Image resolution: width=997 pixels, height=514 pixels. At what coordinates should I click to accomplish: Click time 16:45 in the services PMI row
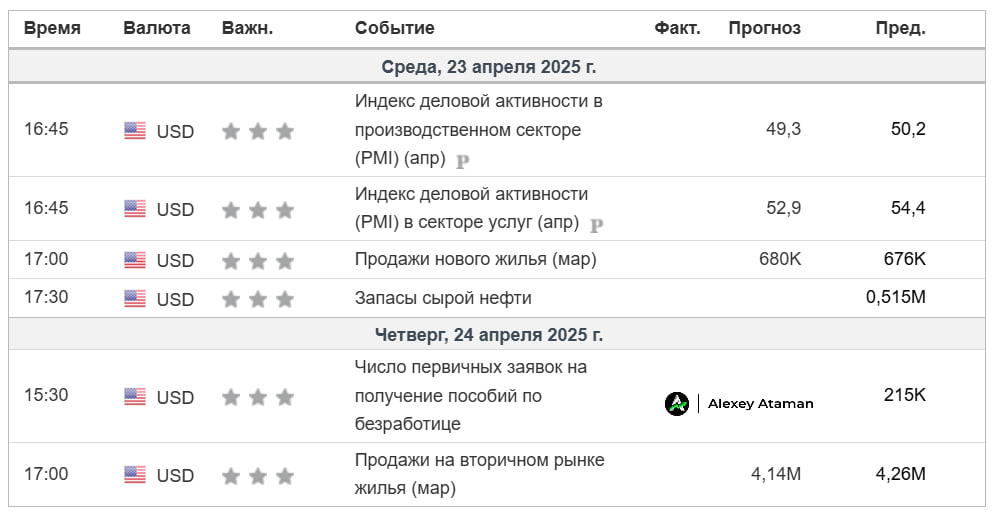(46, 207)
